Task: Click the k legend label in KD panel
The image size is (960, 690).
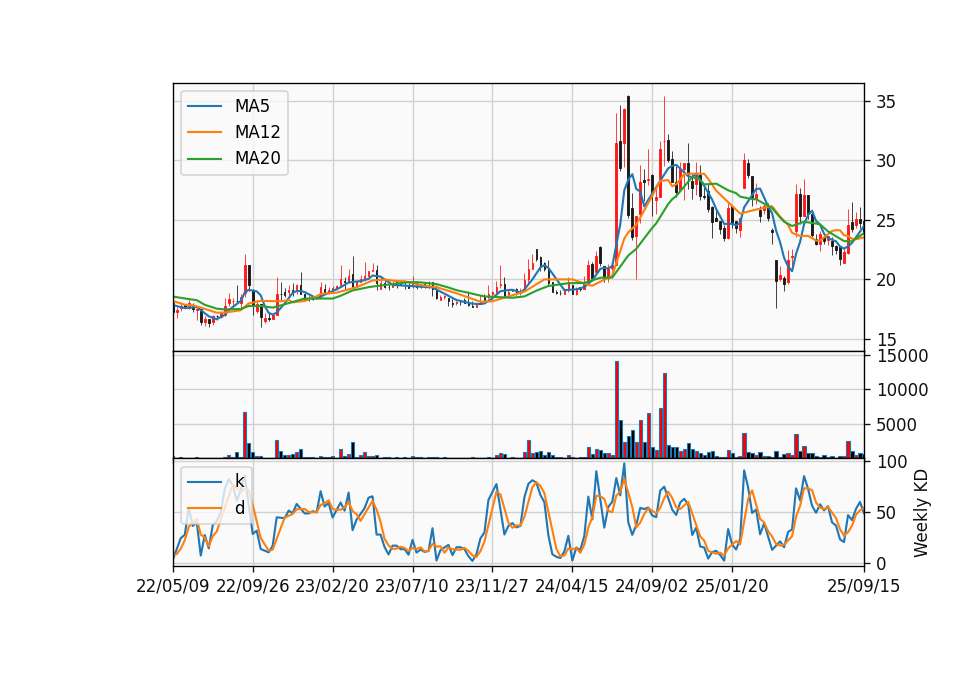Action: (x=239, y=481)
